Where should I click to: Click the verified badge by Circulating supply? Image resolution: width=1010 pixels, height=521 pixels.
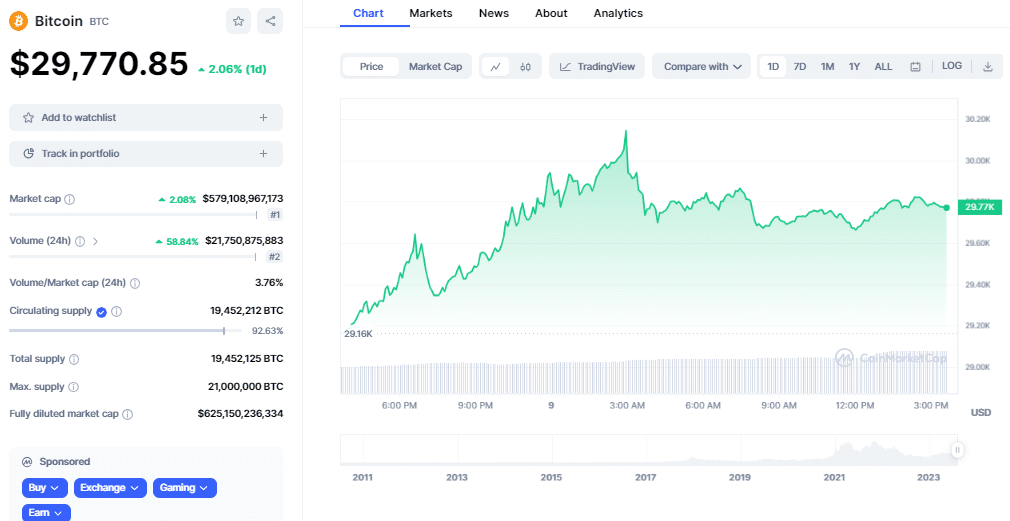click(101, 312)
